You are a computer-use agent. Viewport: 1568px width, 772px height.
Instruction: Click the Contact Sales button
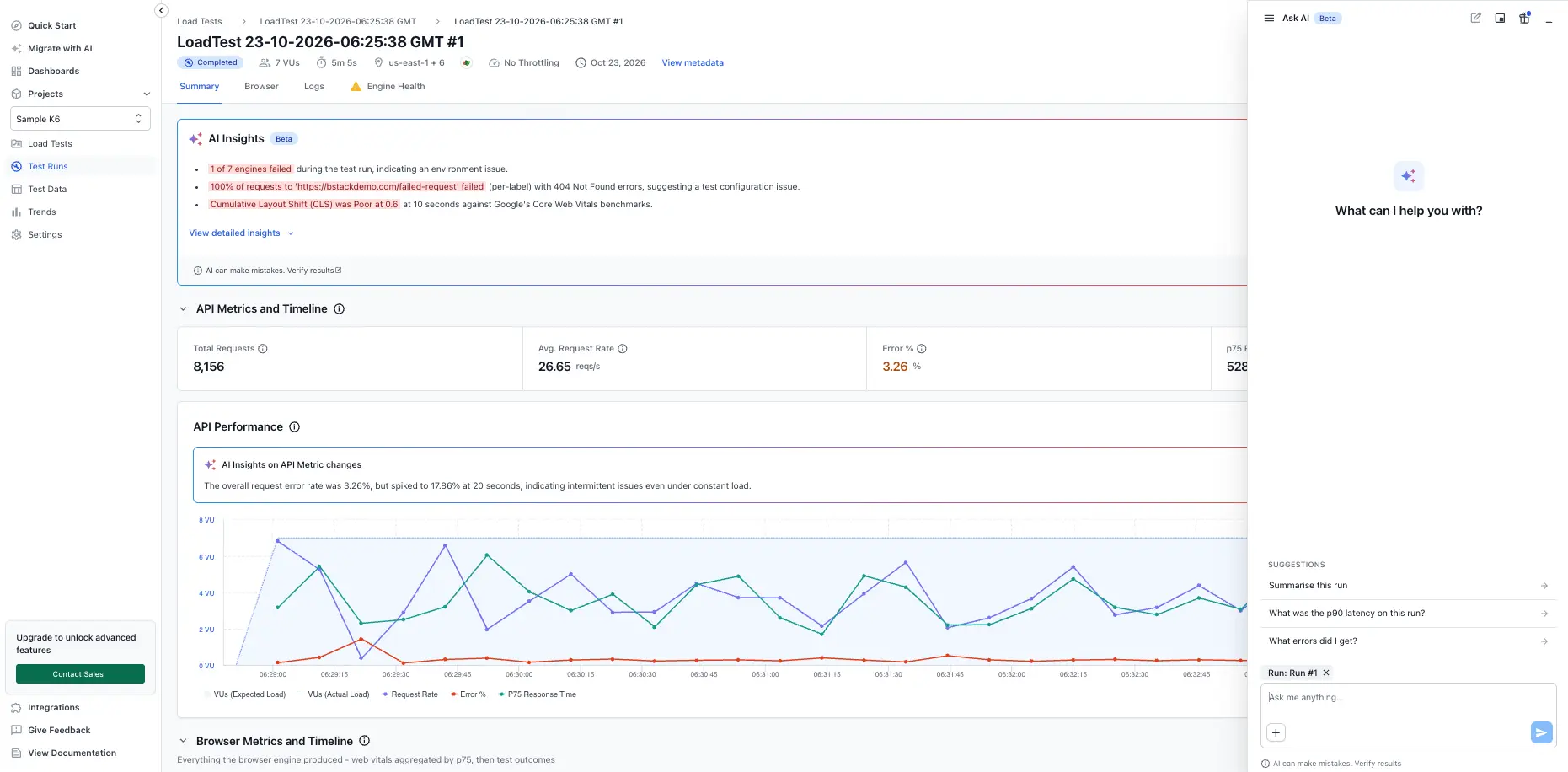click(x=80, y=674)
